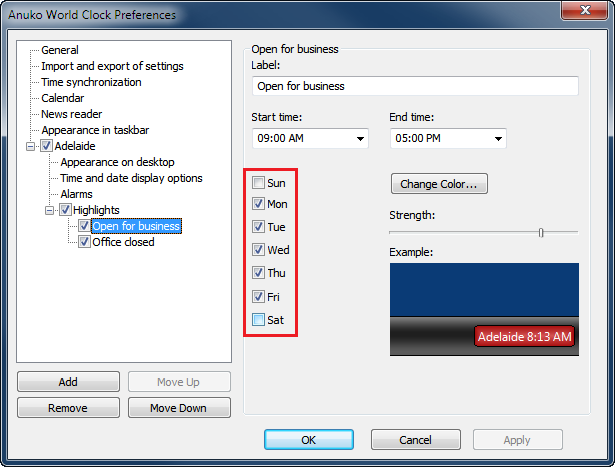Open the End time dropdown
This screenshot has width=615, height=467.
point(497,139)
